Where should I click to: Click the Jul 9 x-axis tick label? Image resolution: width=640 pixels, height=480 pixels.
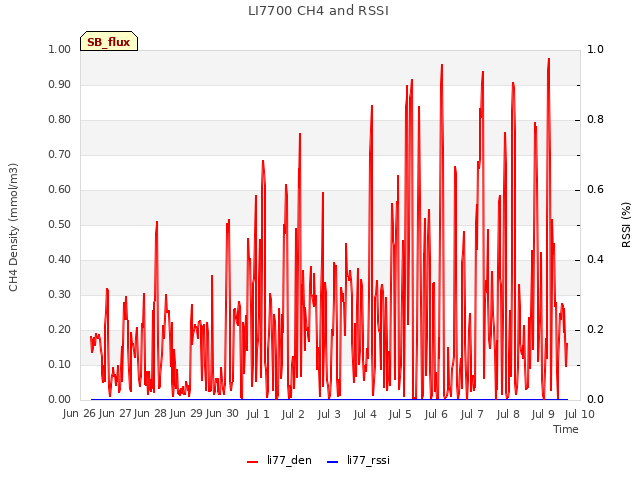(x=543, y=414)
